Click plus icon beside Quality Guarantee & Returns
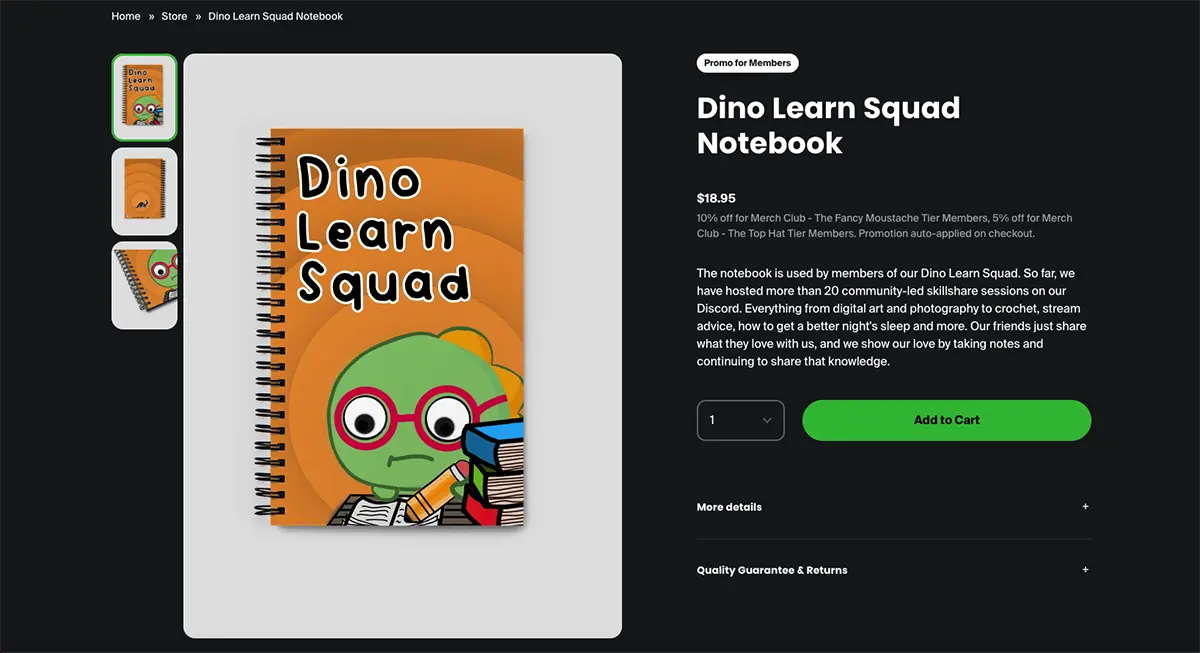Image resolution: width=1200 pixels, height=653 pixels. pos(1085,570)
